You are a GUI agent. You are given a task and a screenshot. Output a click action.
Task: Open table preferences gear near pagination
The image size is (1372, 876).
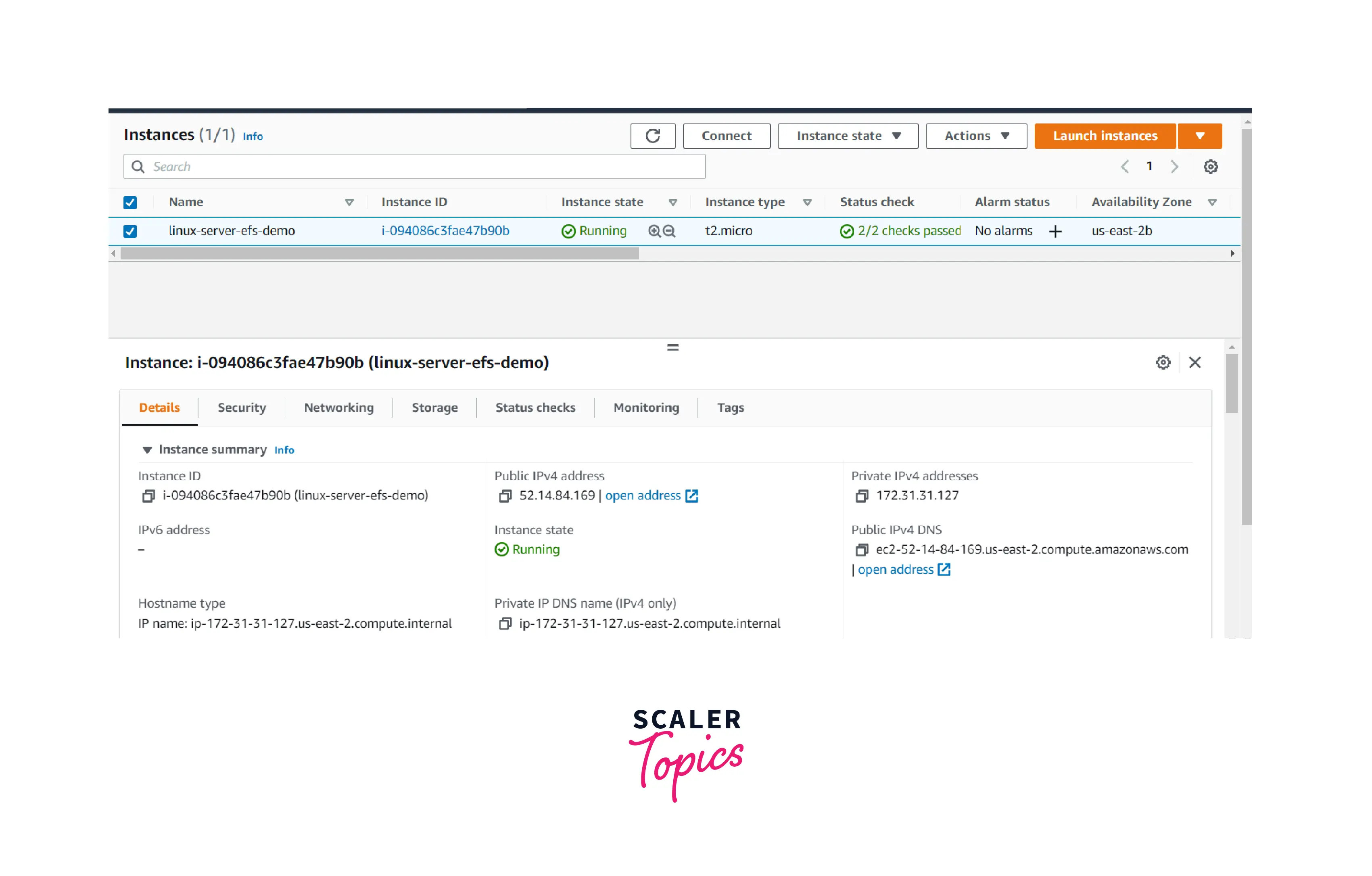[x=1210, y=166]
